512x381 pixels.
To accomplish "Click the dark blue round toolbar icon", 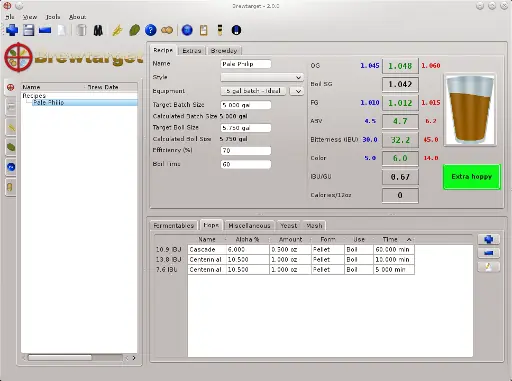I will click(x=236, y=30).
